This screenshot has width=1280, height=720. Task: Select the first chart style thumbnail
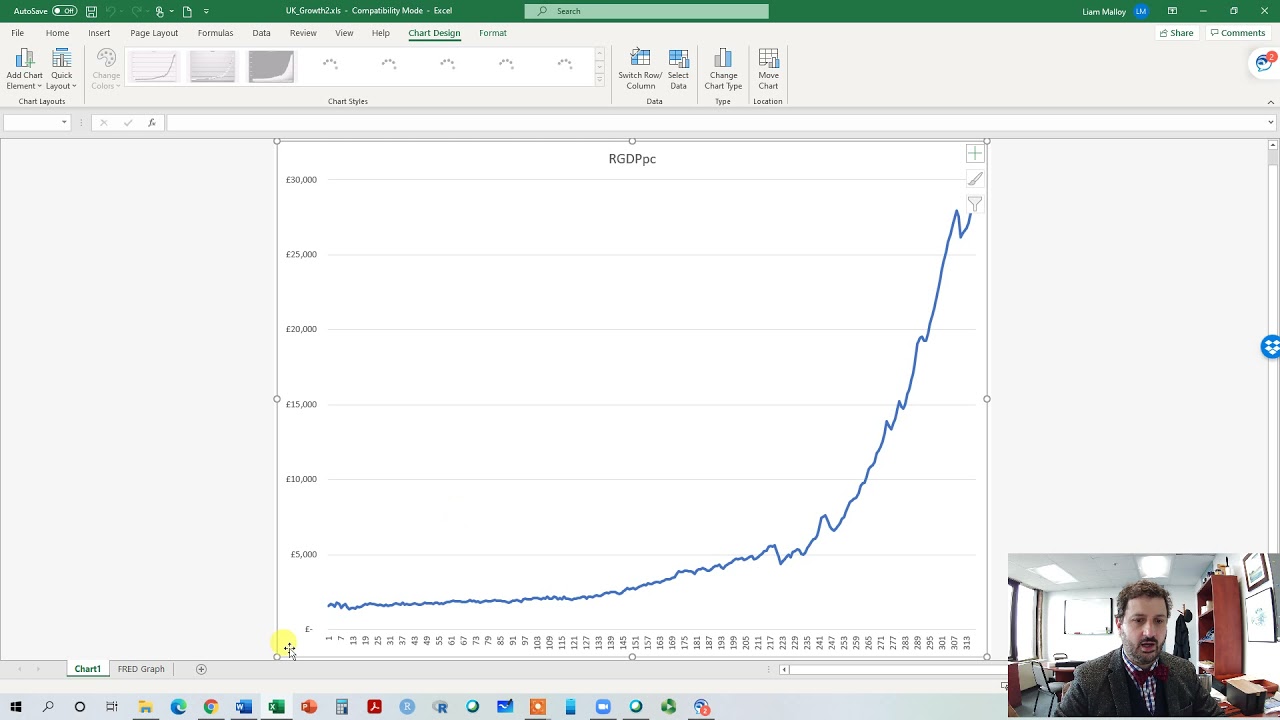[153, 66]
